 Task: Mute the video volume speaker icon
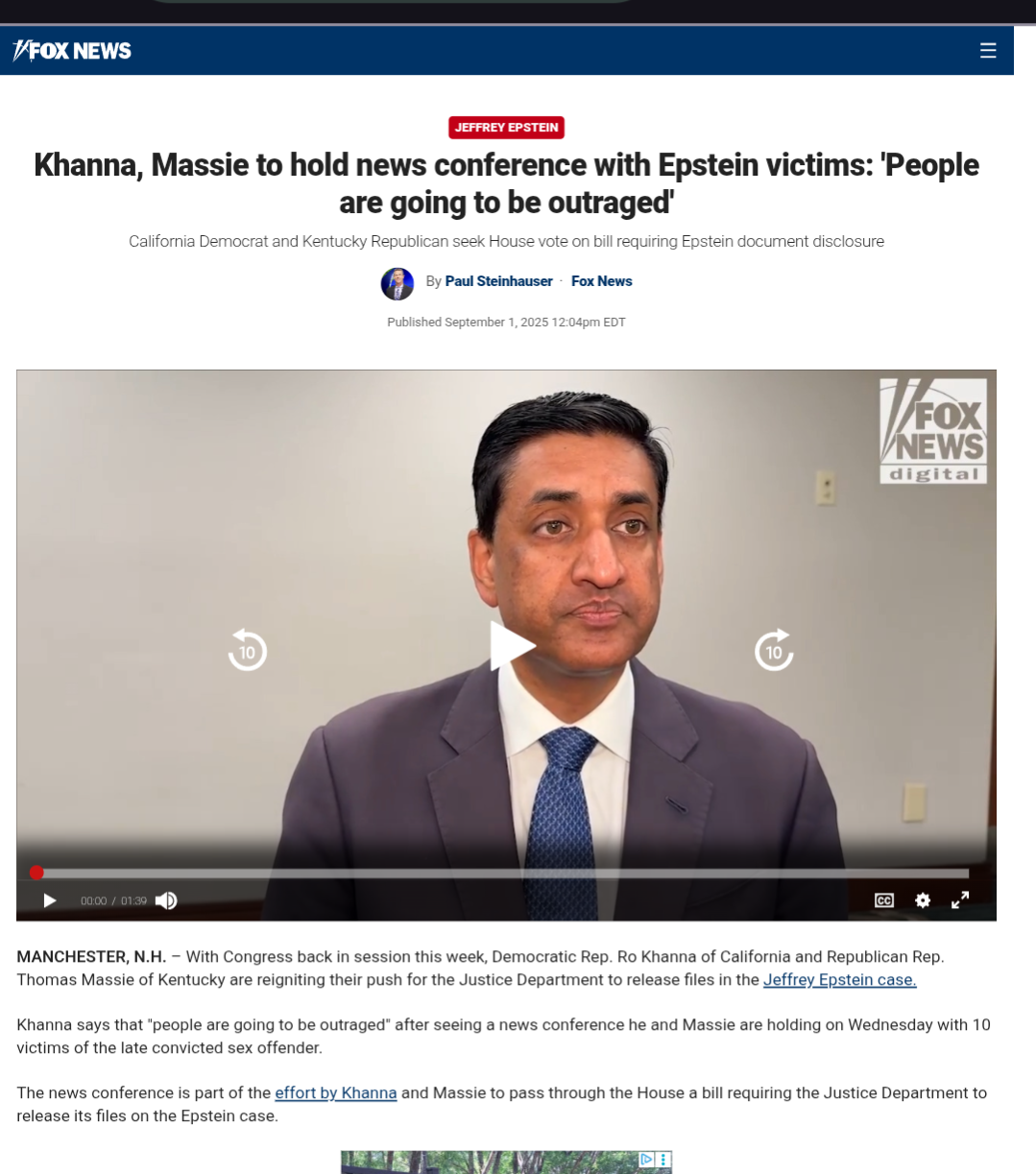(x=166, y=900)
